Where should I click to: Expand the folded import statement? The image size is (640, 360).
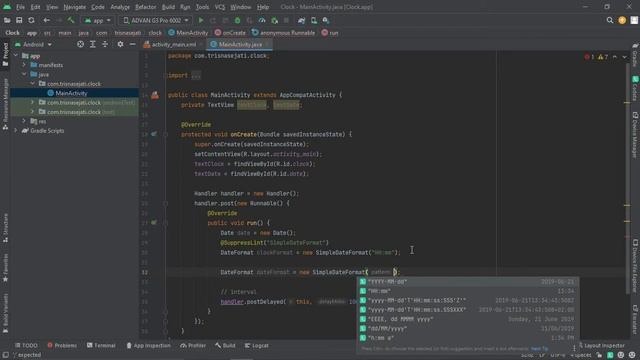pyautogui.click(x=196, y=76)
